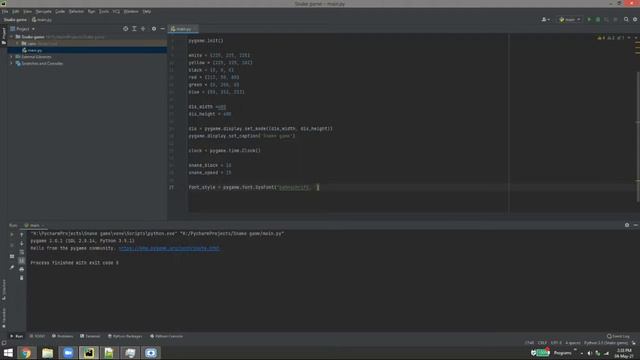The width and height of the screenshot is (640, 360).
Task: Open the Project dropdown view selector
Action: click(x=23, y=29)
